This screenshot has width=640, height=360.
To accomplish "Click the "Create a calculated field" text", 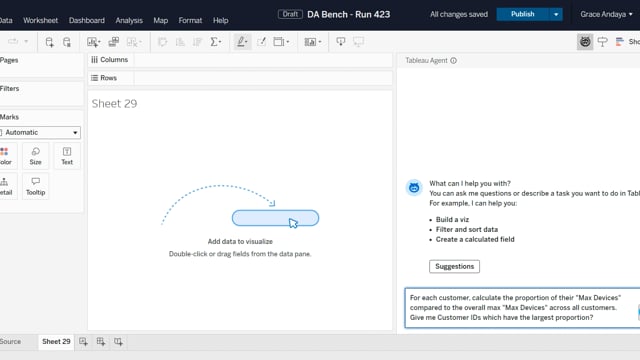I will coord(475,239).
